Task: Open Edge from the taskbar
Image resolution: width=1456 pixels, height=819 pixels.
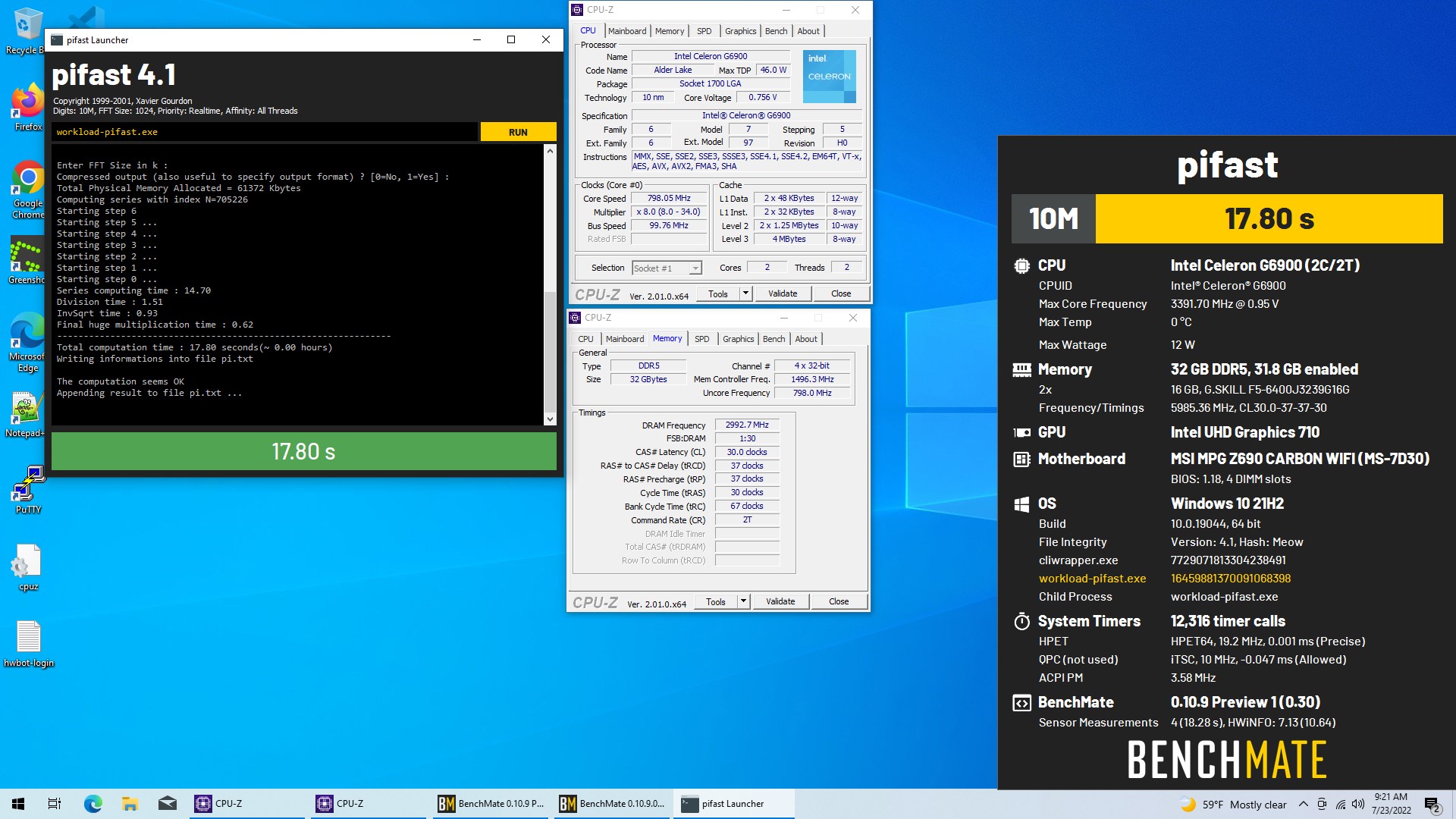Action: [93, 804]
